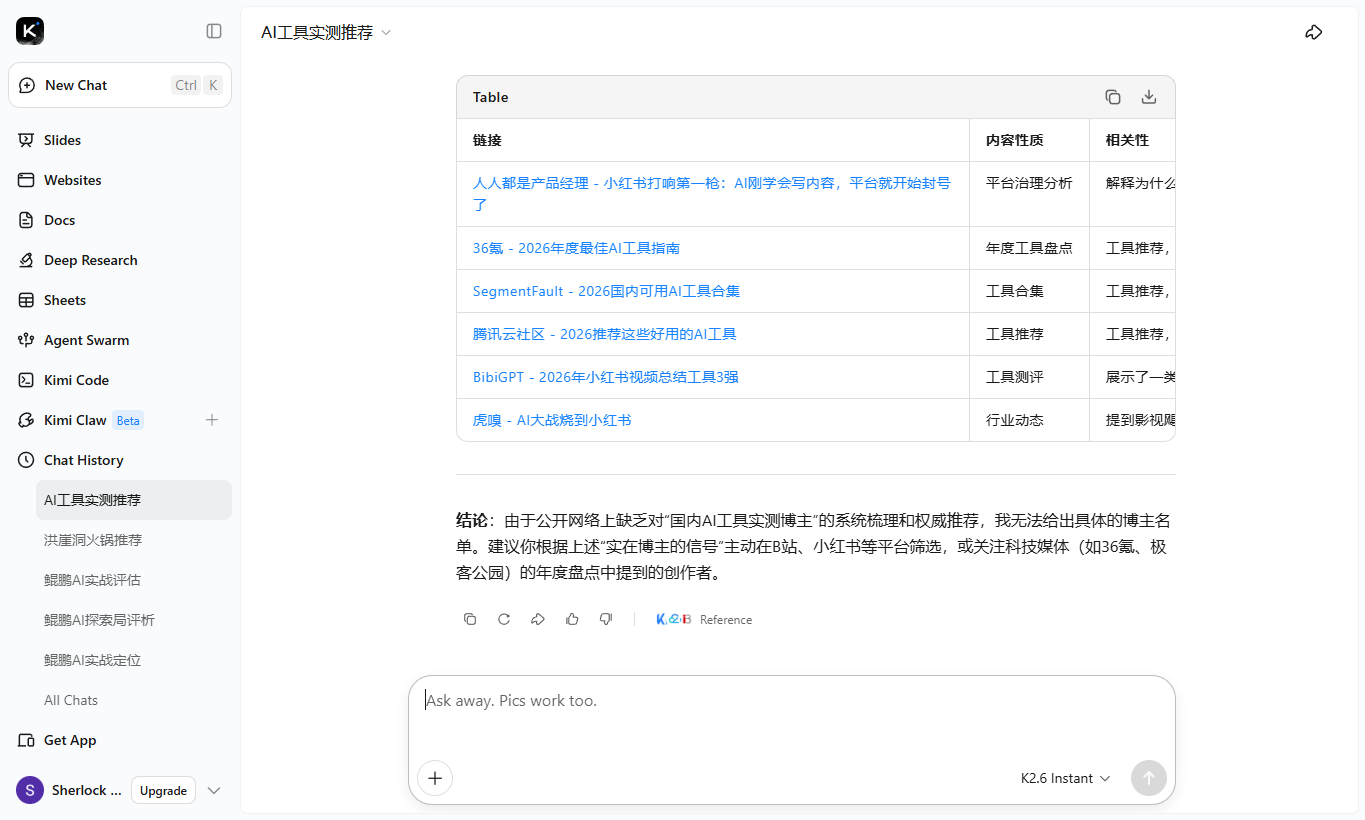Viewport: 1365px width, 820px height.
Task: Select the AI工具实测推荐 chat in history
Action: pos(134,500)
